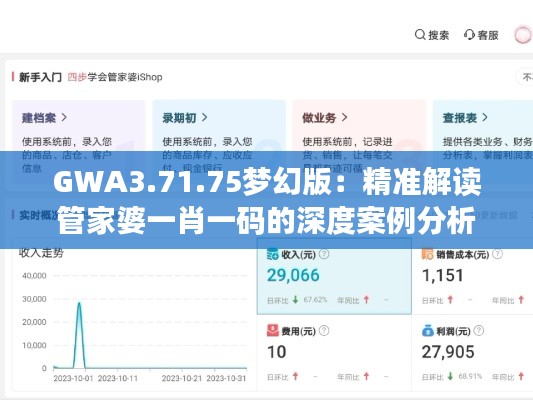Screen dimensions: 533x400
Task: Expand the 做业务 chevron arrow
Action: pyautogui.click(x=344, y=118)
